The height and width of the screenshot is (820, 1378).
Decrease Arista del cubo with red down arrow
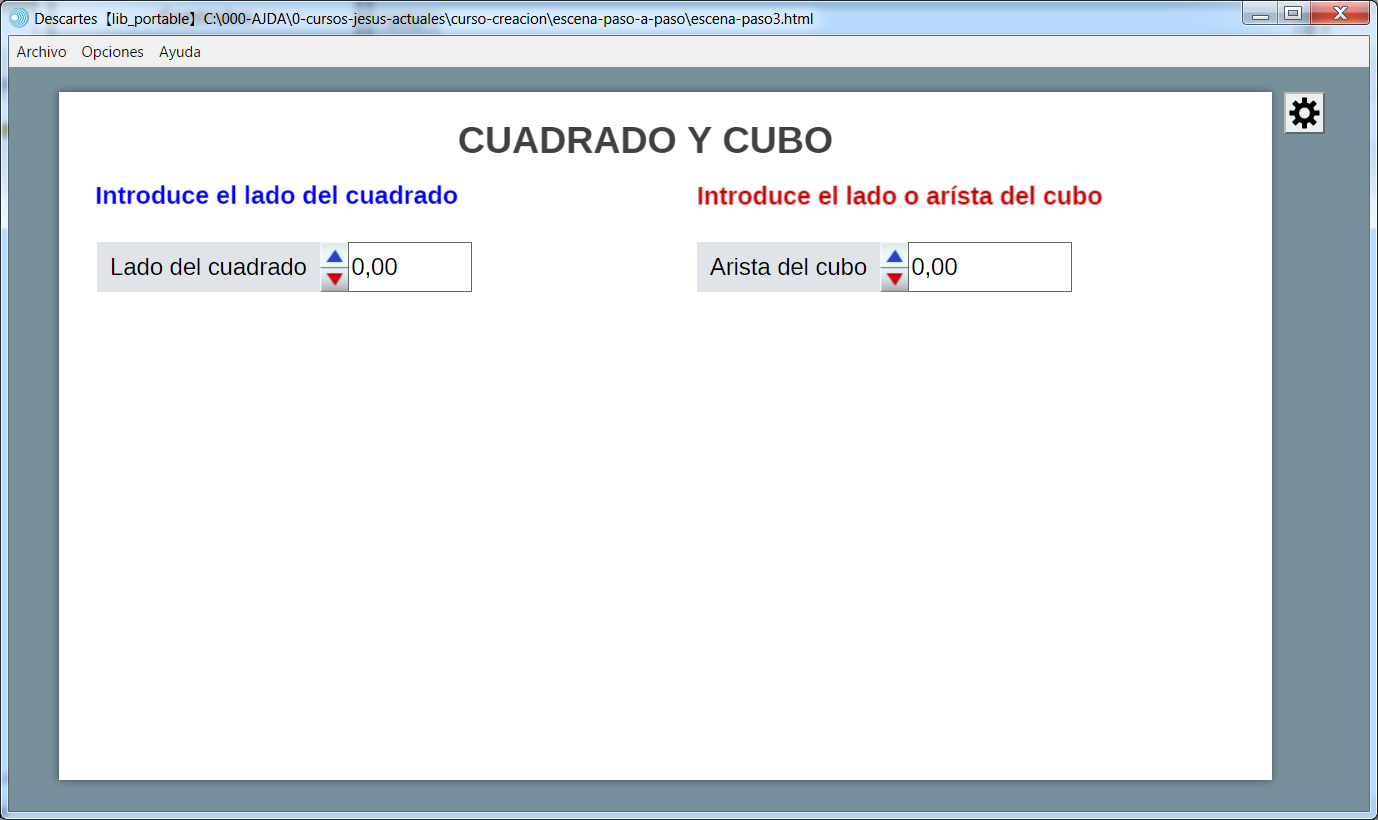[895, 279]
